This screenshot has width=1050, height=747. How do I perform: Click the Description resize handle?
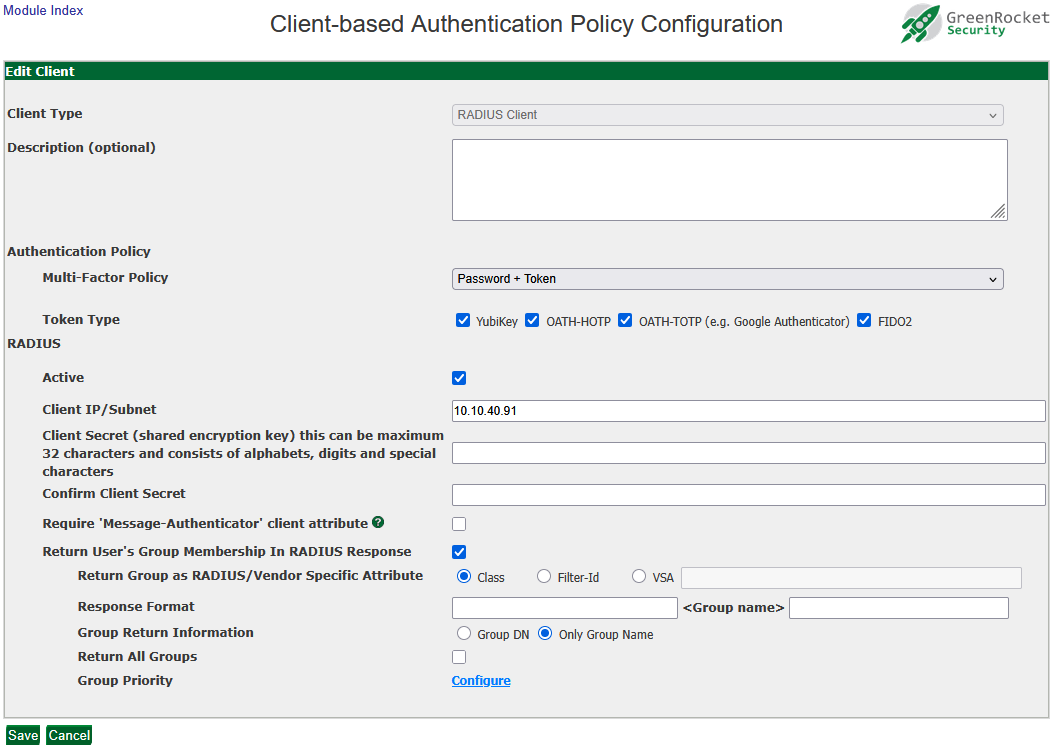pos(998,211)
